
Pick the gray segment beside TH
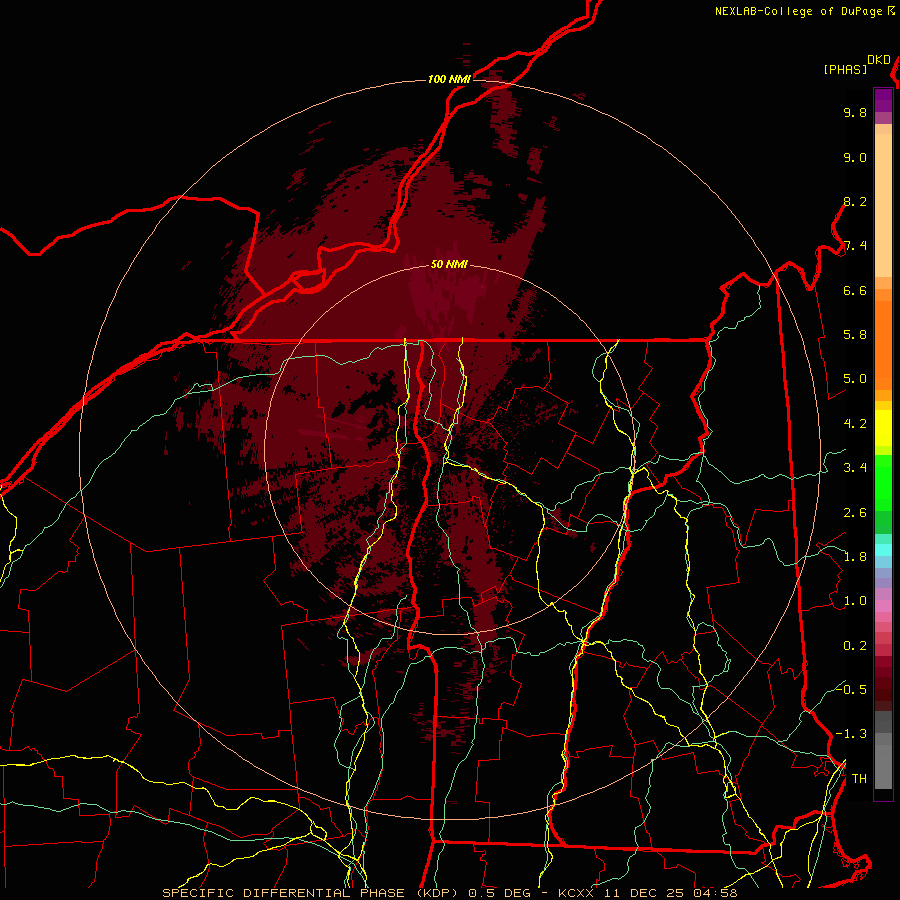point(883,769)
